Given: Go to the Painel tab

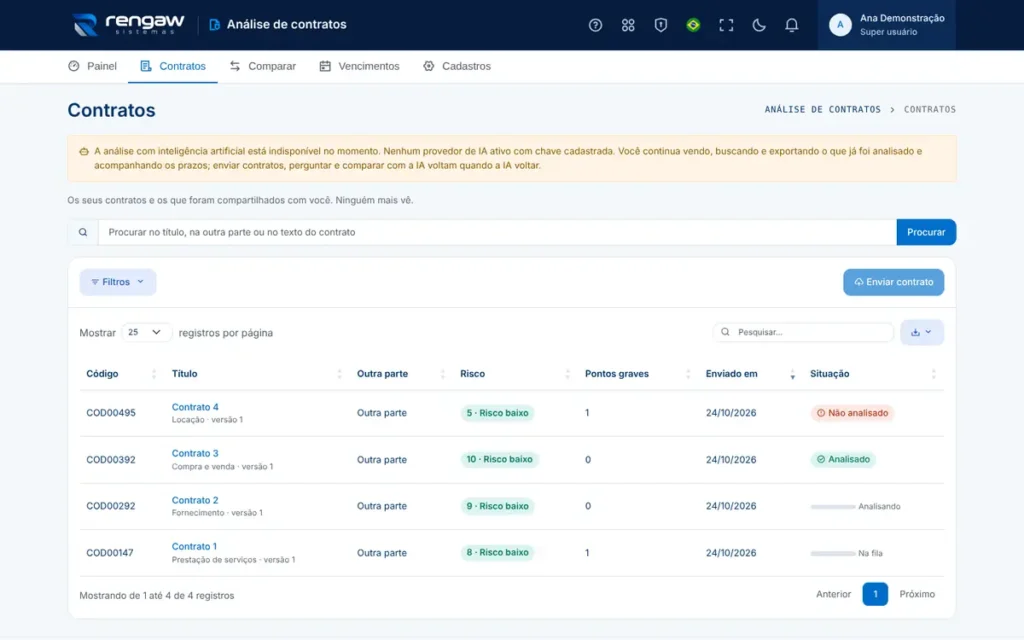Looking at the screenshot, I should point(92,66).
